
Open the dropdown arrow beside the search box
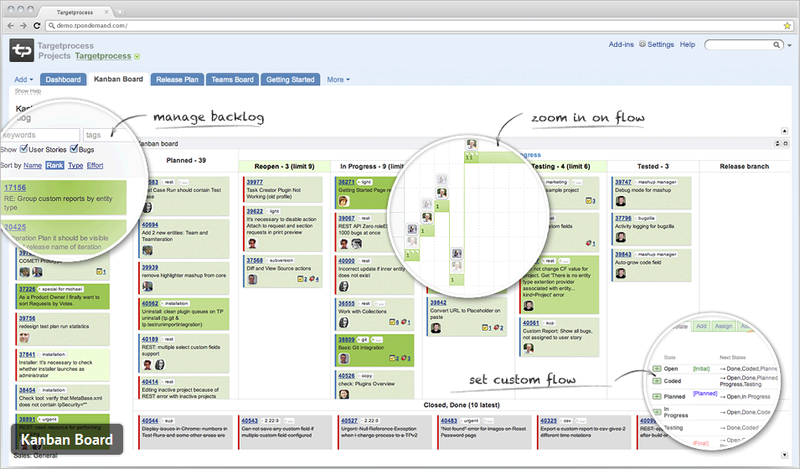(x=789, y=45)
